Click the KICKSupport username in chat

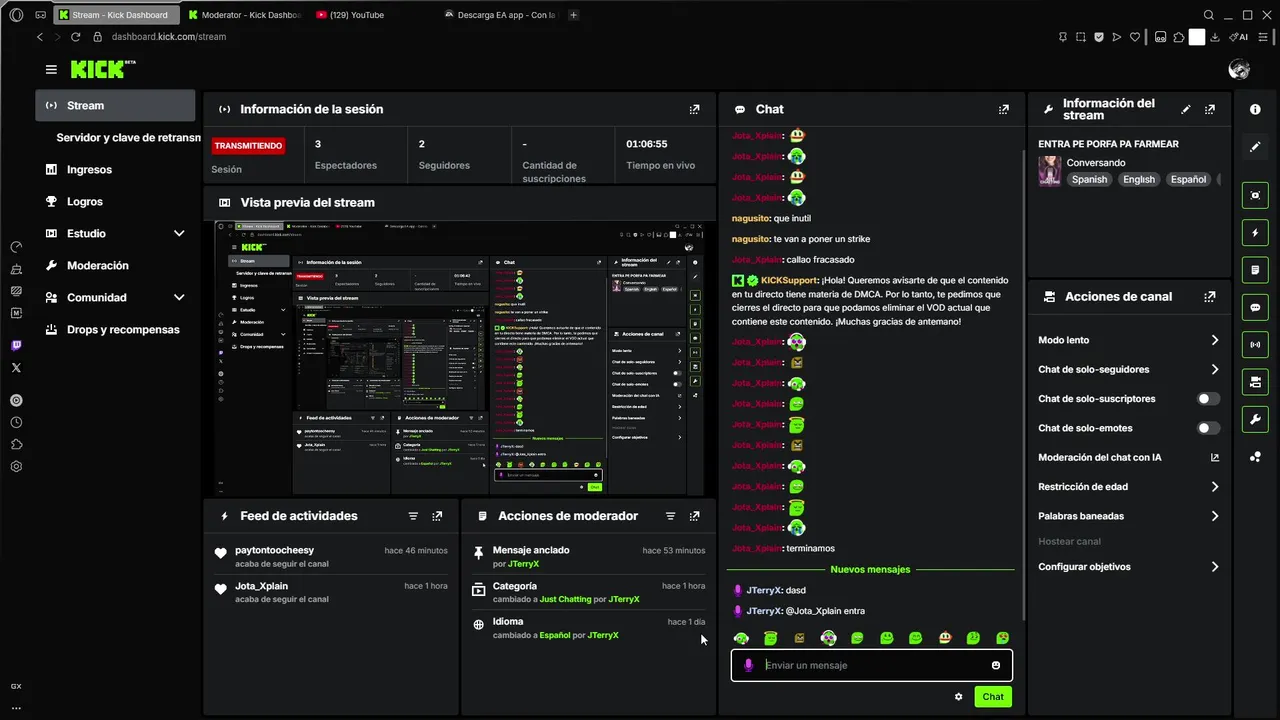tap(789, 281)
